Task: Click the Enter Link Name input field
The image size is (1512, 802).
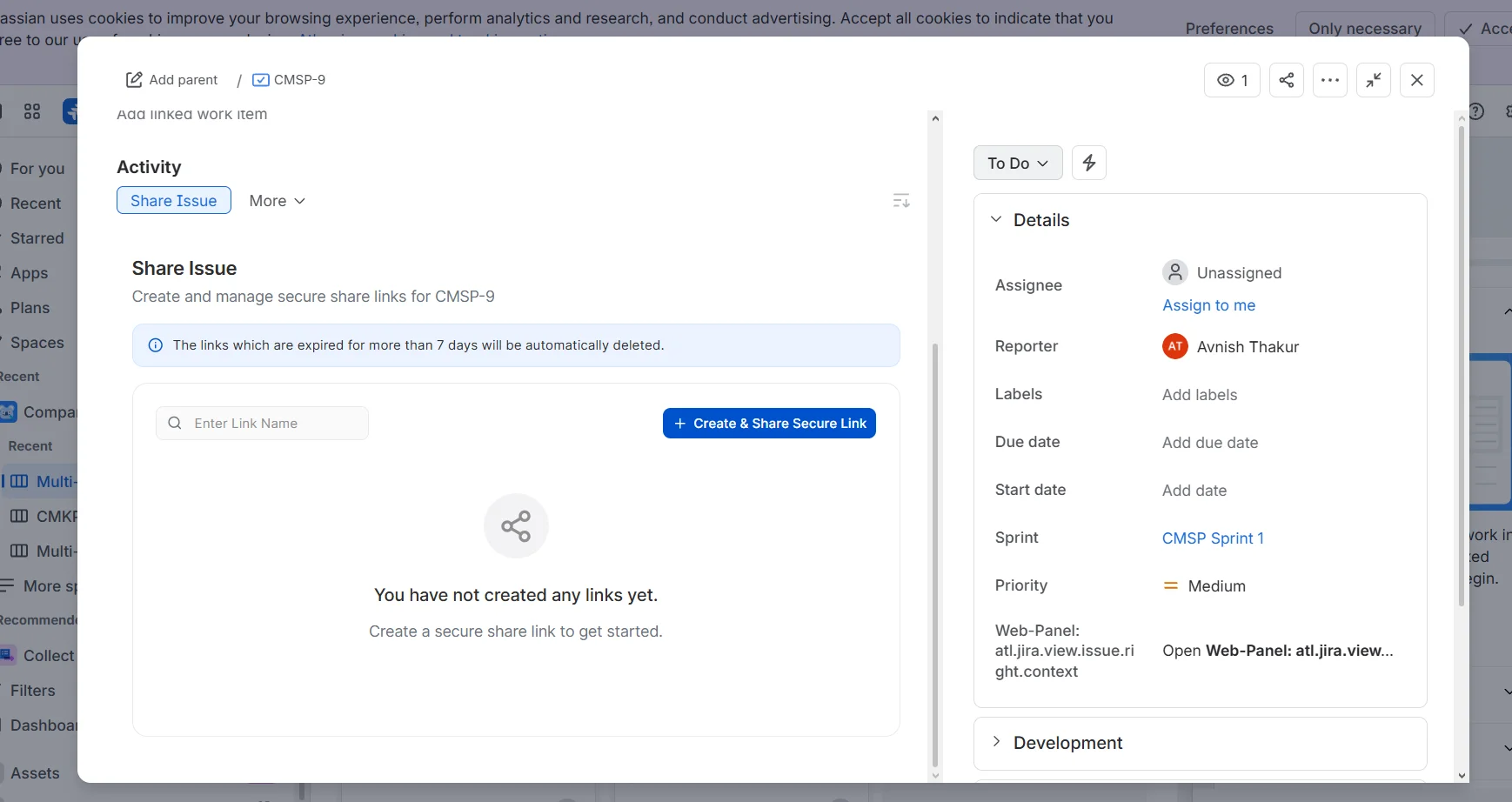Action: [262, 423]
